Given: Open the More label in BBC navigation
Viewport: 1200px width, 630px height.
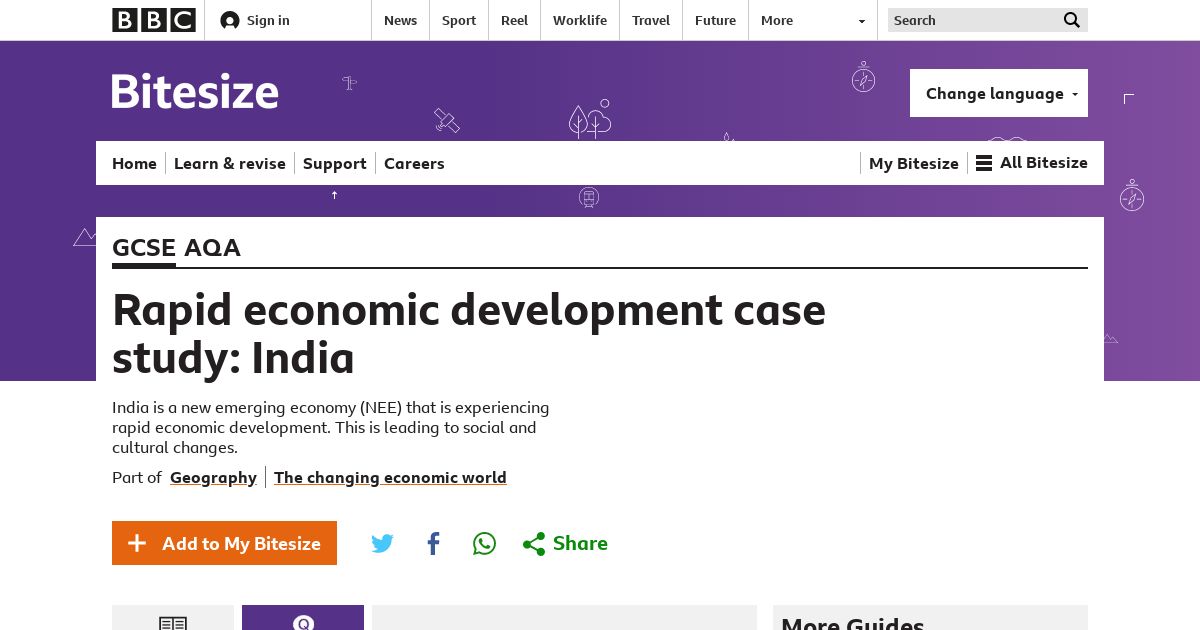Looking at the screenshot, I should click(777, 20).
